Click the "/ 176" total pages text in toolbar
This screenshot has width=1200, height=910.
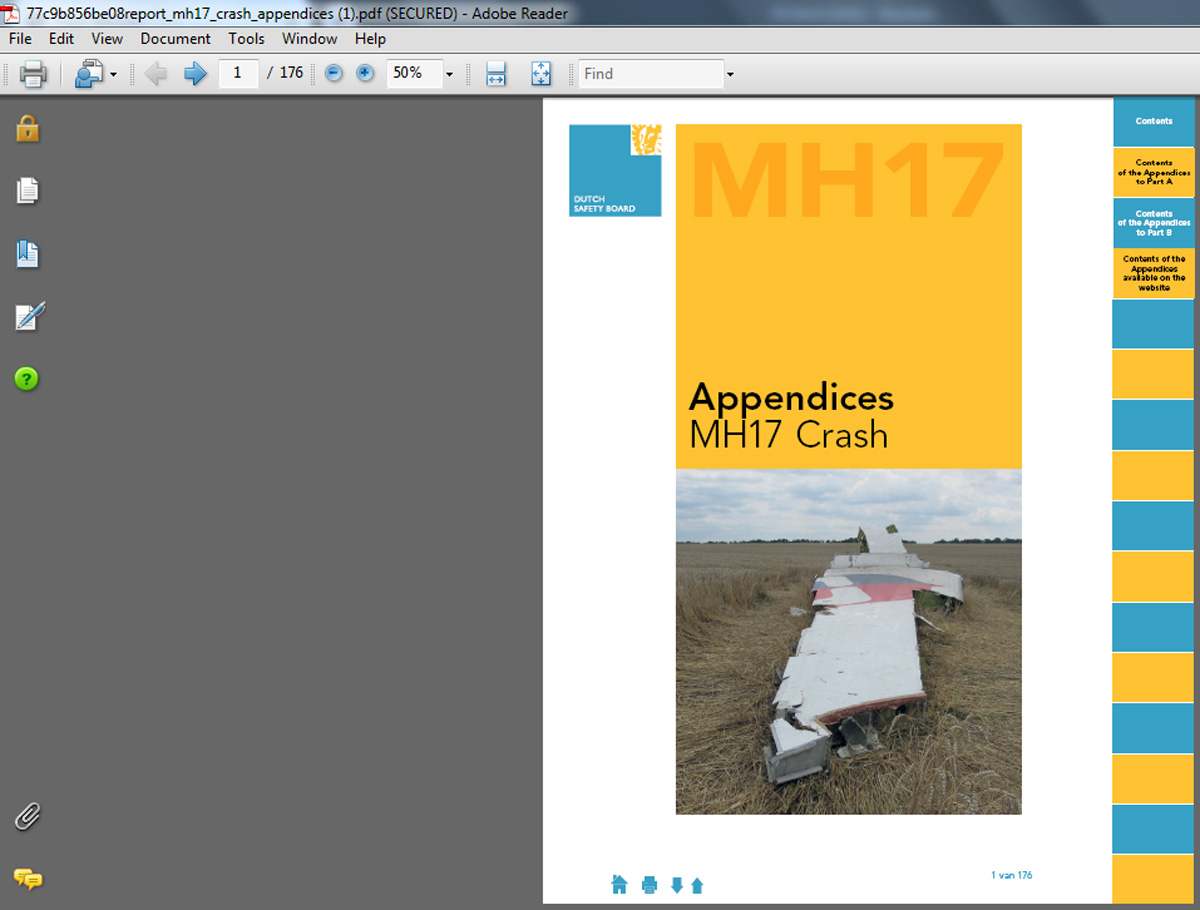coord(285,73)
